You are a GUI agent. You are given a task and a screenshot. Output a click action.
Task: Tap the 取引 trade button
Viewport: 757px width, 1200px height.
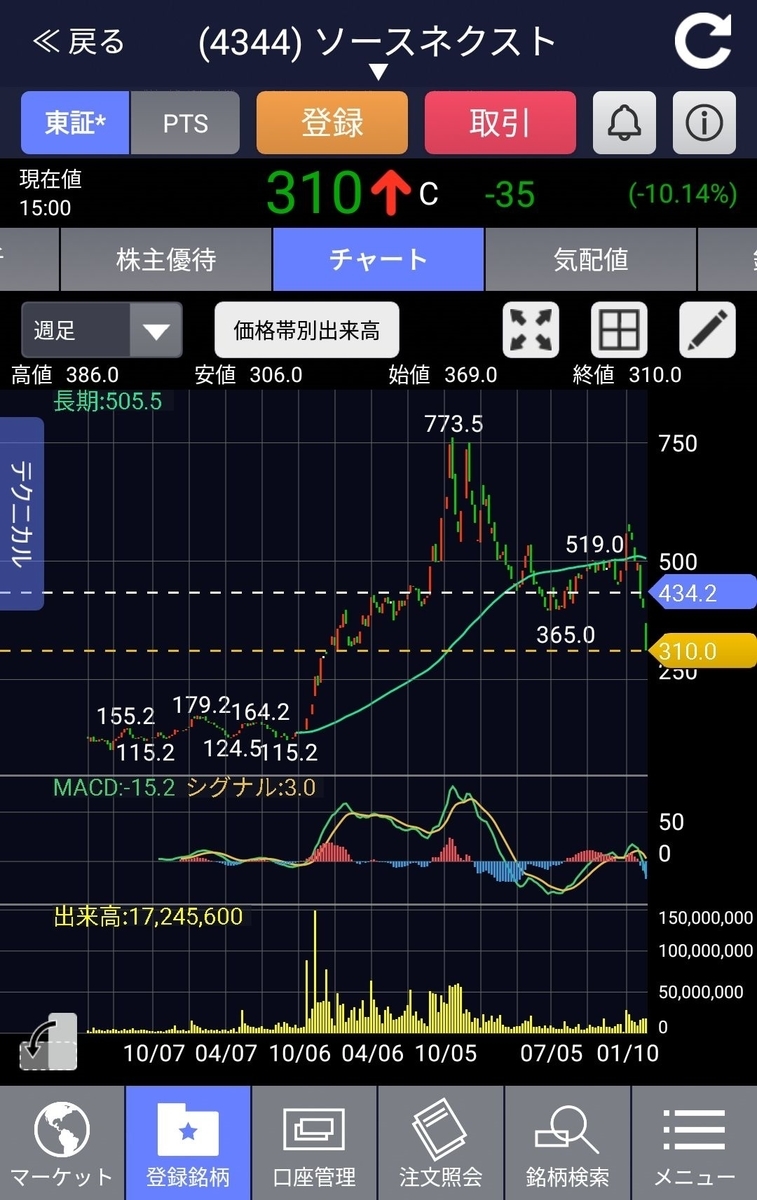[500, 123]
